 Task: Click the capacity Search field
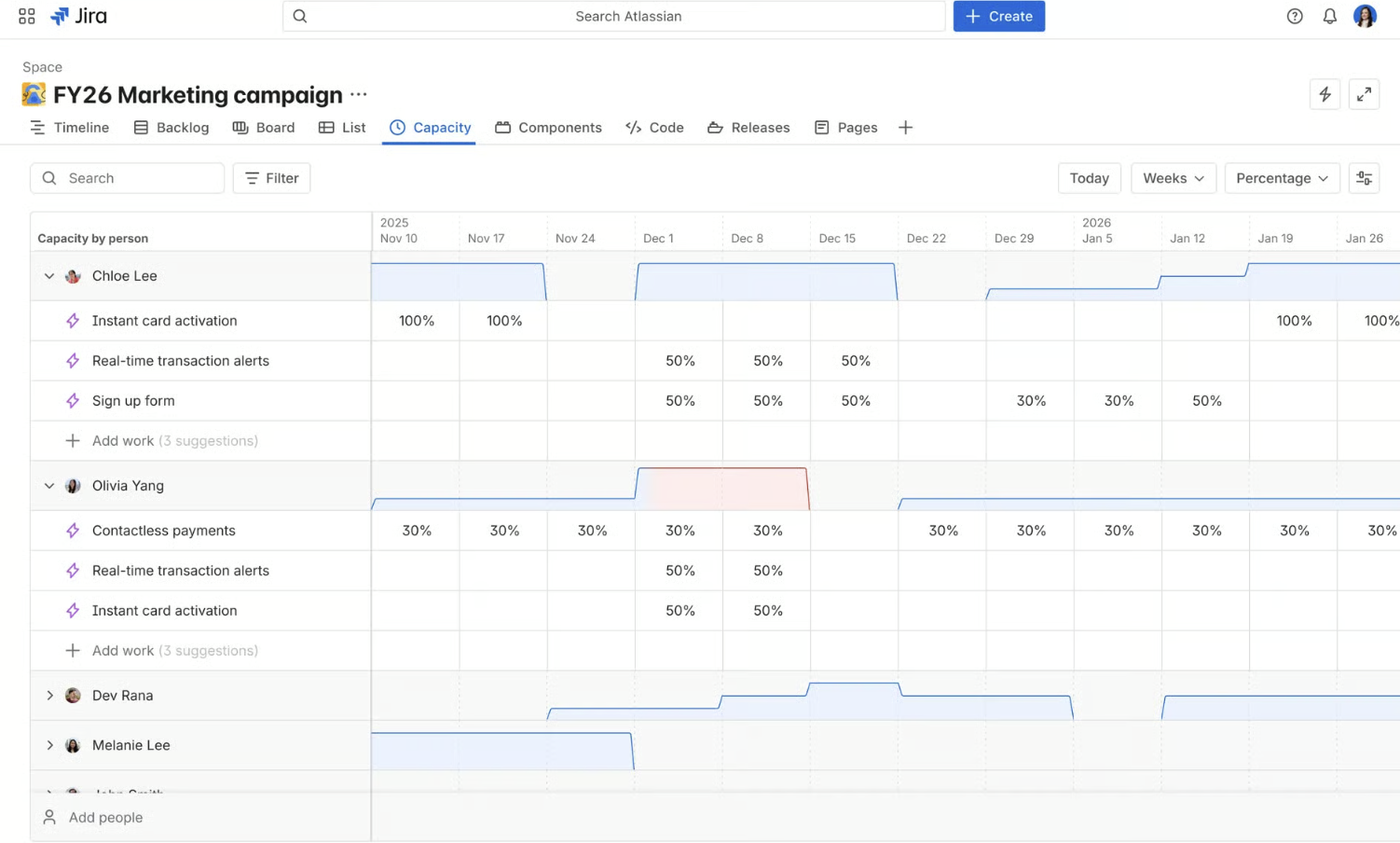(x=127, y=178)
